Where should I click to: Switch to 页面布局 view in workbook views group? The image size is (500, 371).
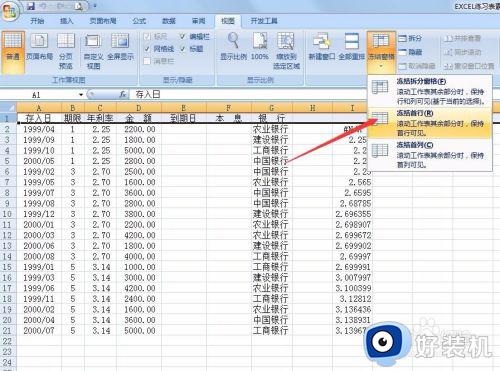[x=39, y=48]
